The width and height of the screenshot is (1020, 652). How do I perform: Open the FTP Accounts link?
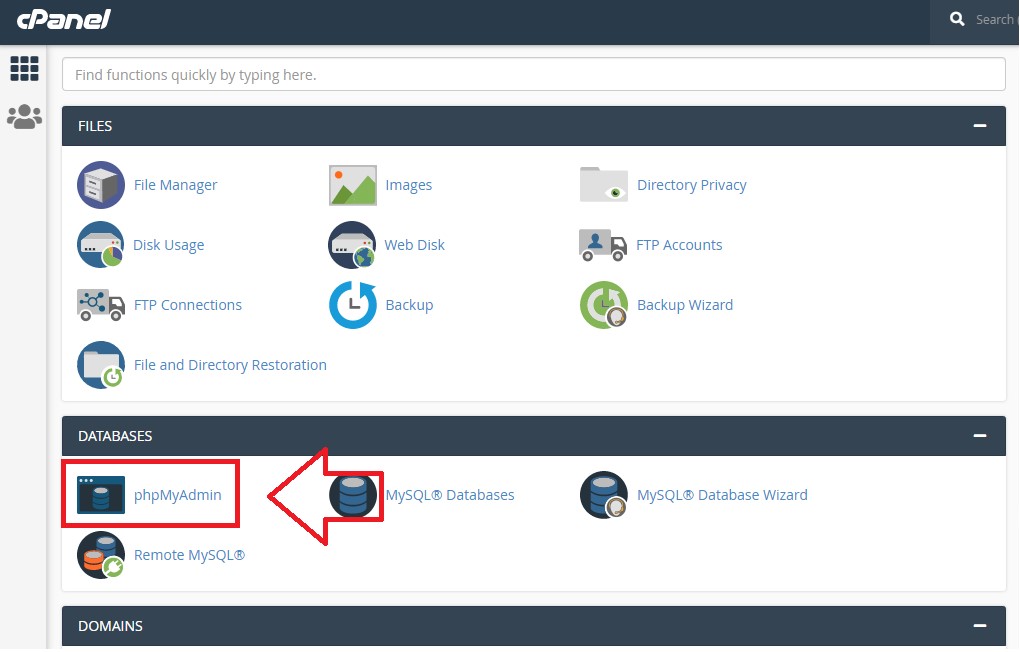[x=679, y=245]
